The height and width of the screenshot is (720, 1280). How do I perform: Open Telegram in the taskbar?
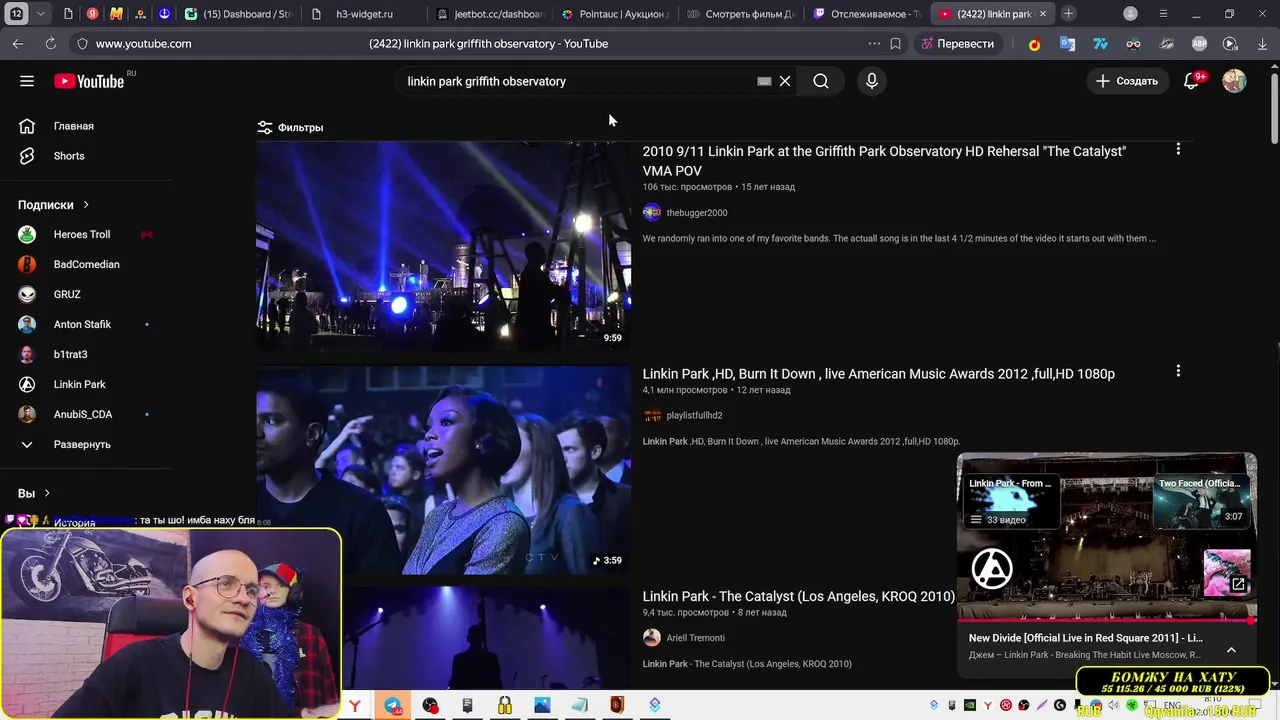tap(393, 705)
